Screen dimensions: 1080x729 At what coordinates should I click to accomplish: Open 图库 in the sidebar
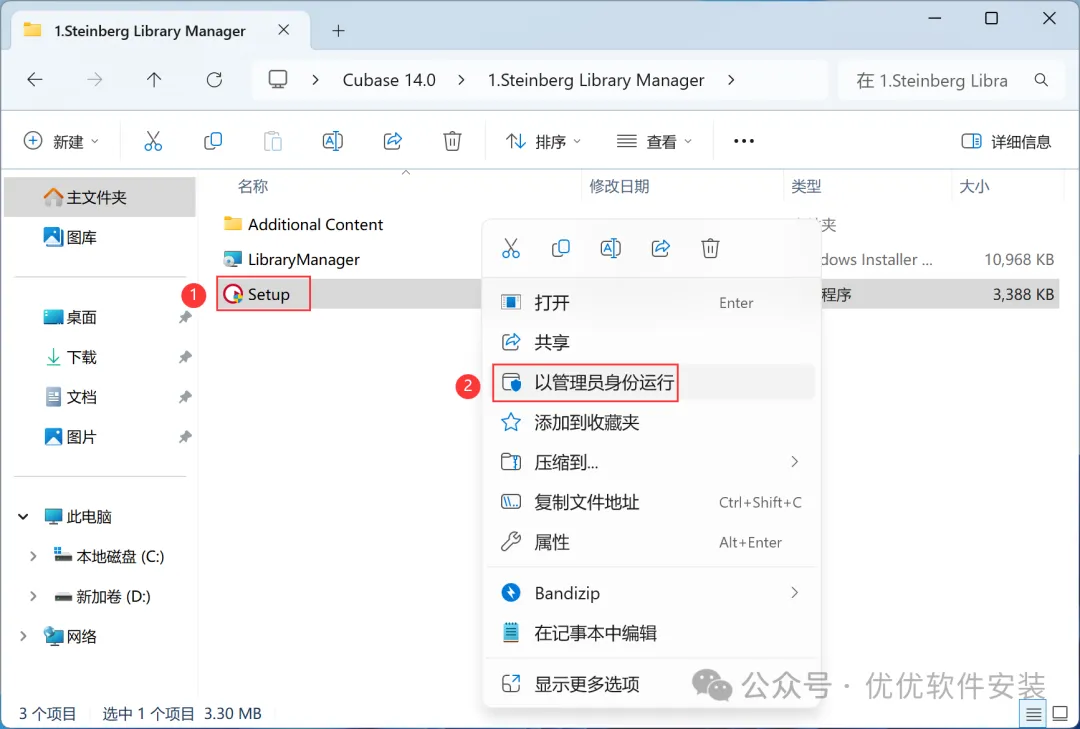[70, 237]
